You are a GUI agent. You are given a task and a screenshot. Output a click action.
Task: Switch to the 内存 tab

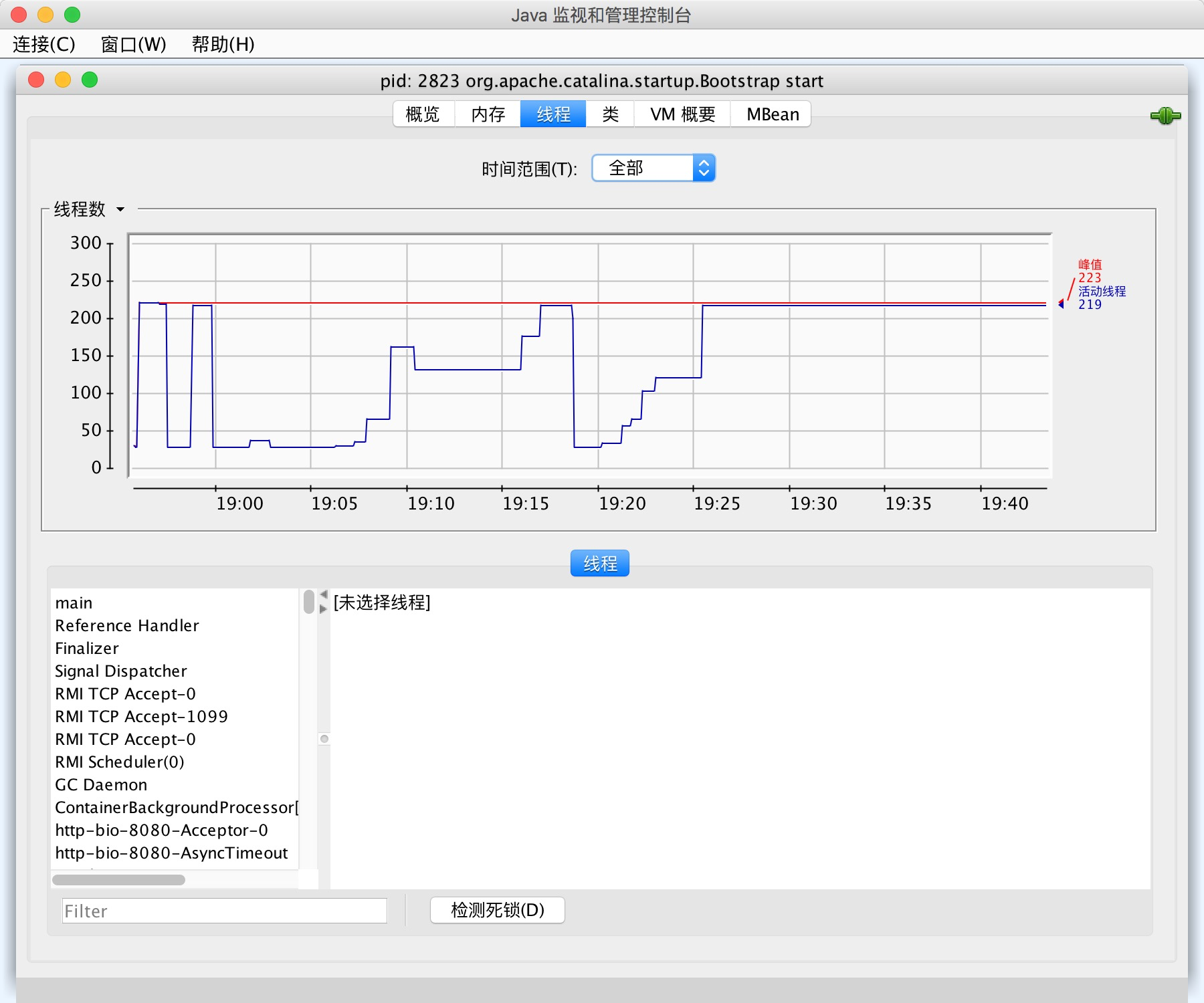pyautogui.click(x=488, y=114)
